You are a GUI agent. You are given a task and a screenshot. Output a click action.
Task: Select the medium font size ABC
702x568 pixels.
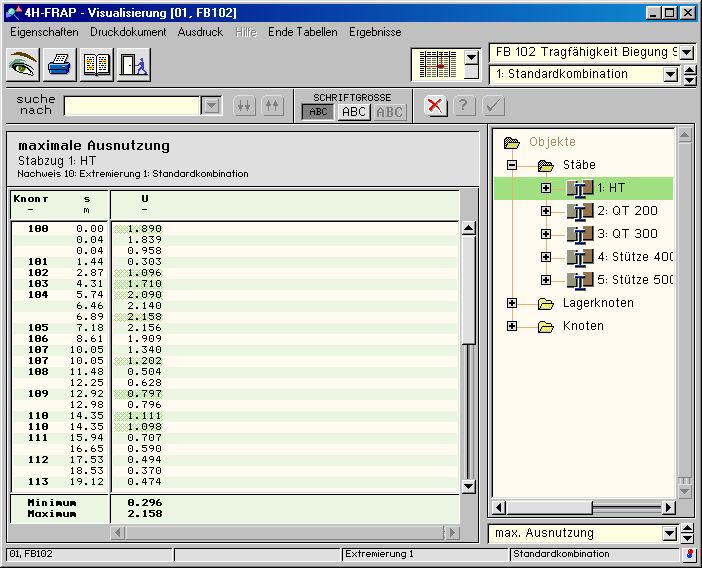(354, 112)
